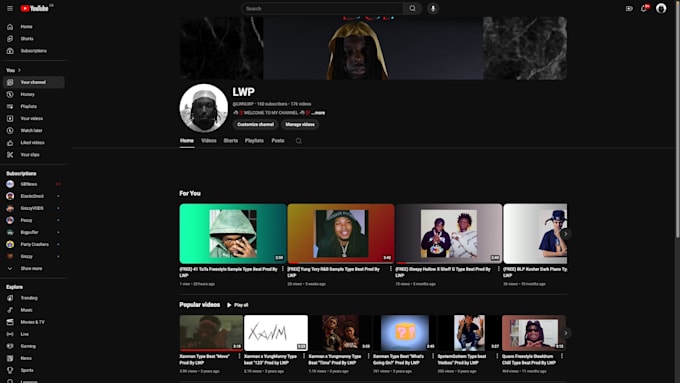Image resolution: width=680 pixels, height=383 pixels.
Task: Open Liked videos in sidebar
Action: point(34,143)
